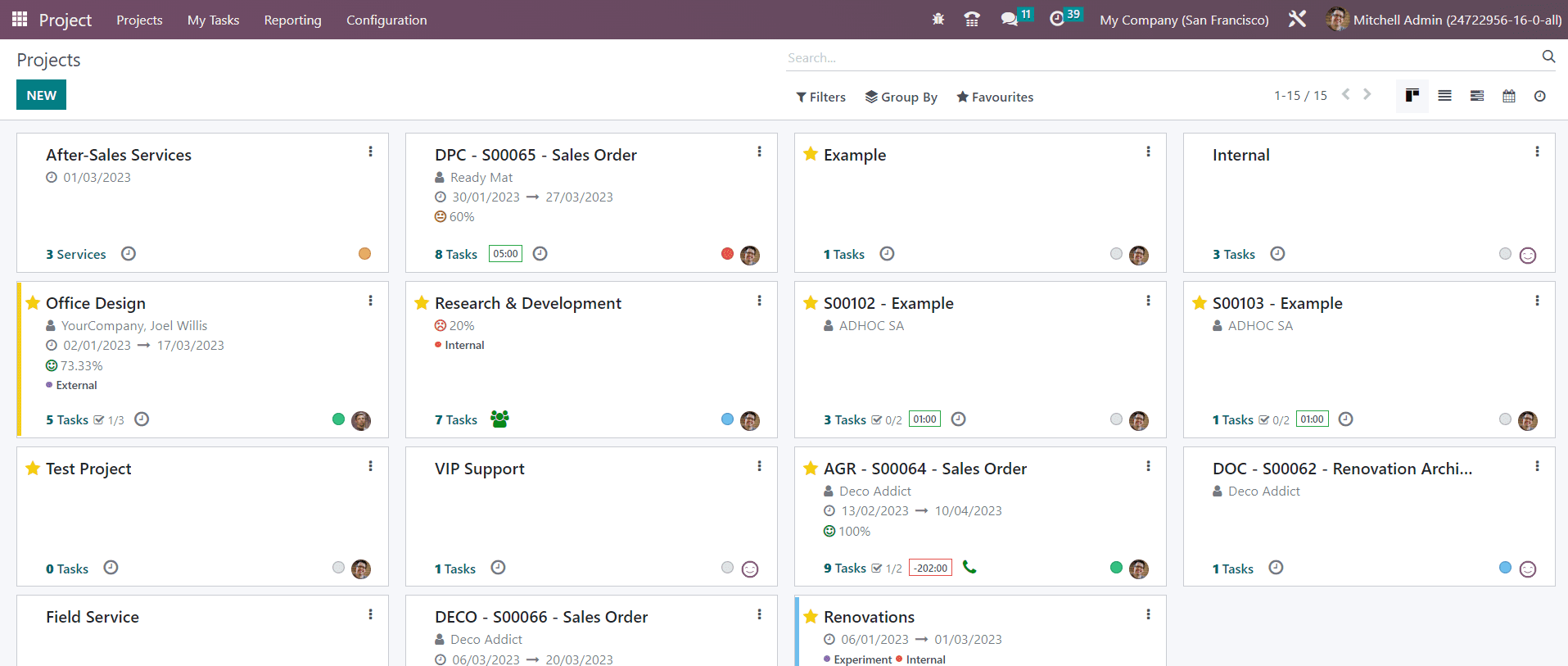Switch to List view
This screenshot has height=666, width=1568.
tap(1445, 96)
